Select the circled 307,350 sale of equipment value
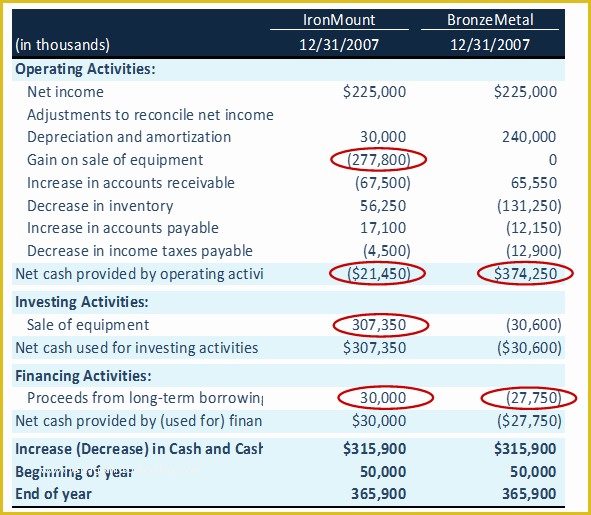 point(379,325)
